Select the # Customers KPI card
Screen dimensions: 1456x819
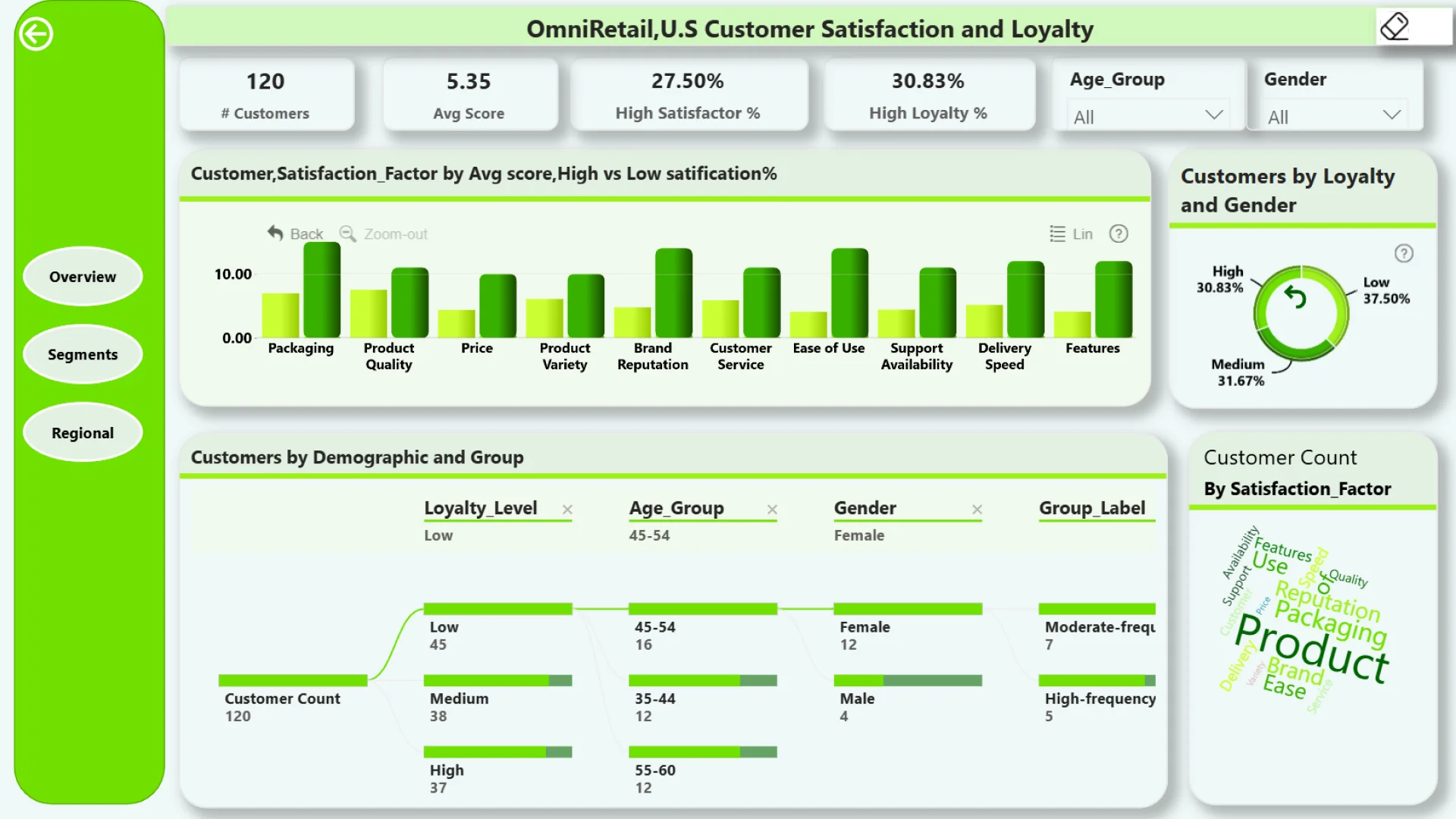pyautogui.click(x=265, y=96)
